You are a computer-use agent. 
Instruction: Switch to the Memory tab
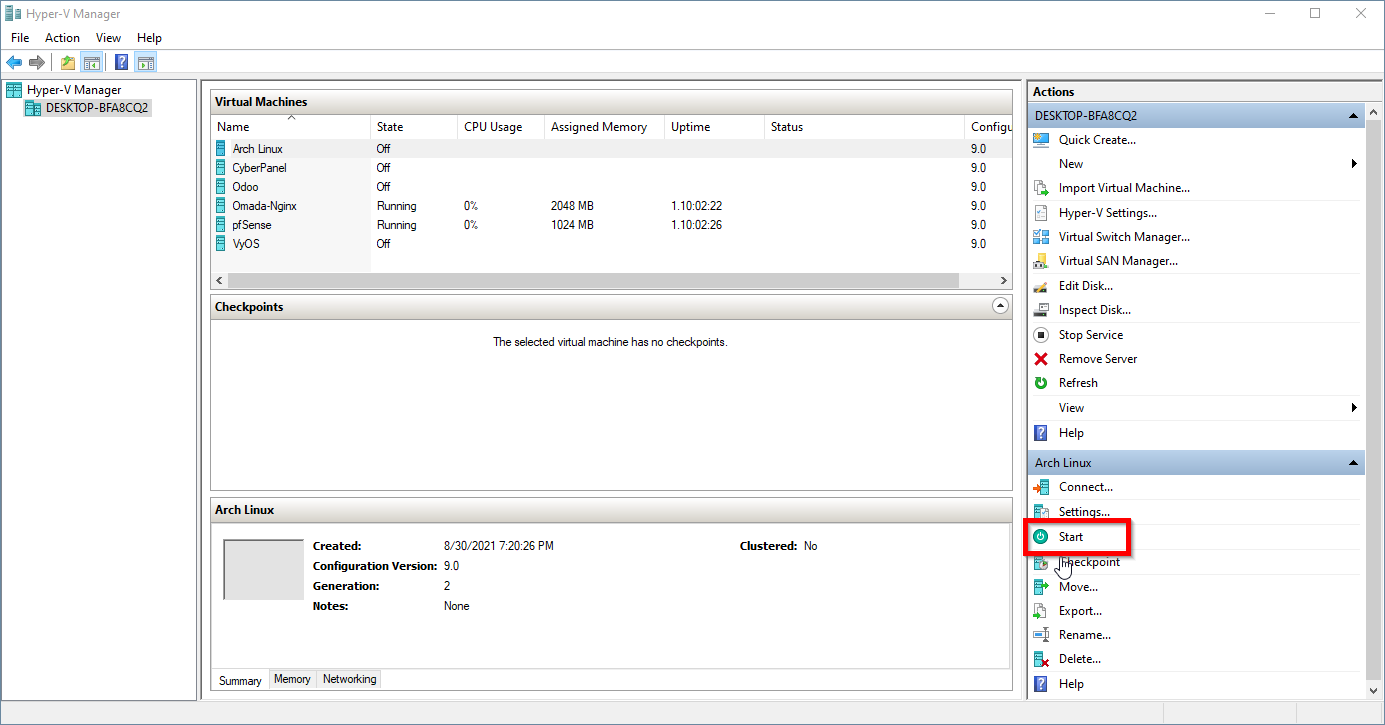click(292, 680)
